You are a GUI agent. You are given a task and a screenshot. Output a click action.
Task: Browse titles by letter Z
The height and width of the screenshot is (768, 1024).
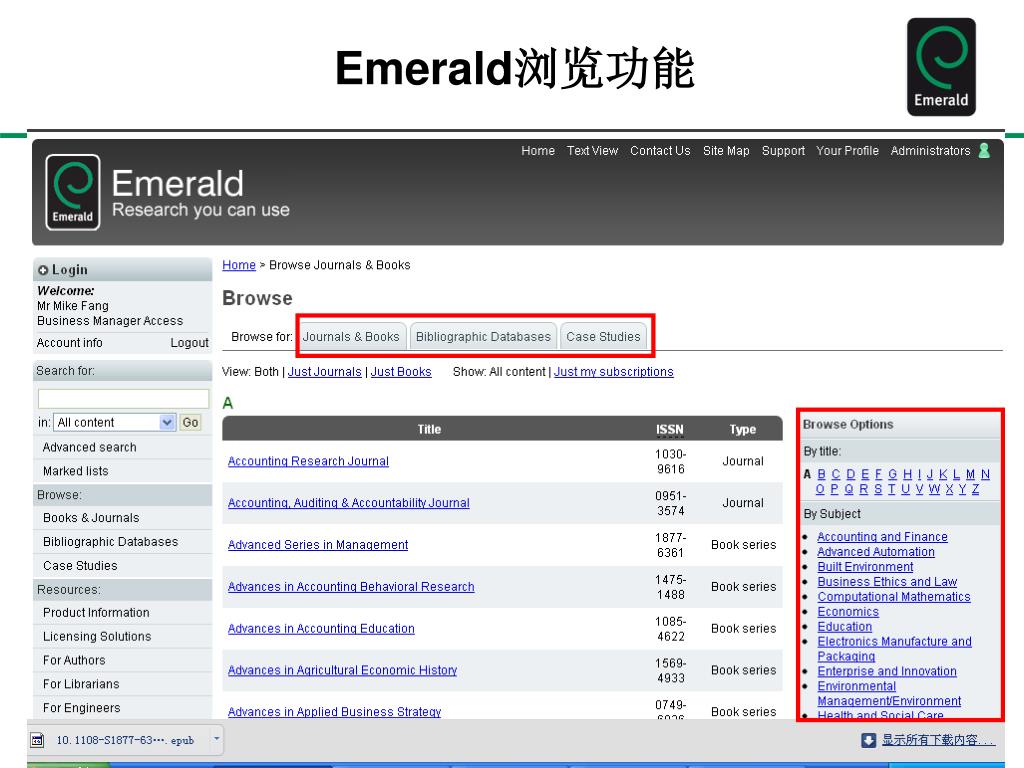click(x=975, y=489)
